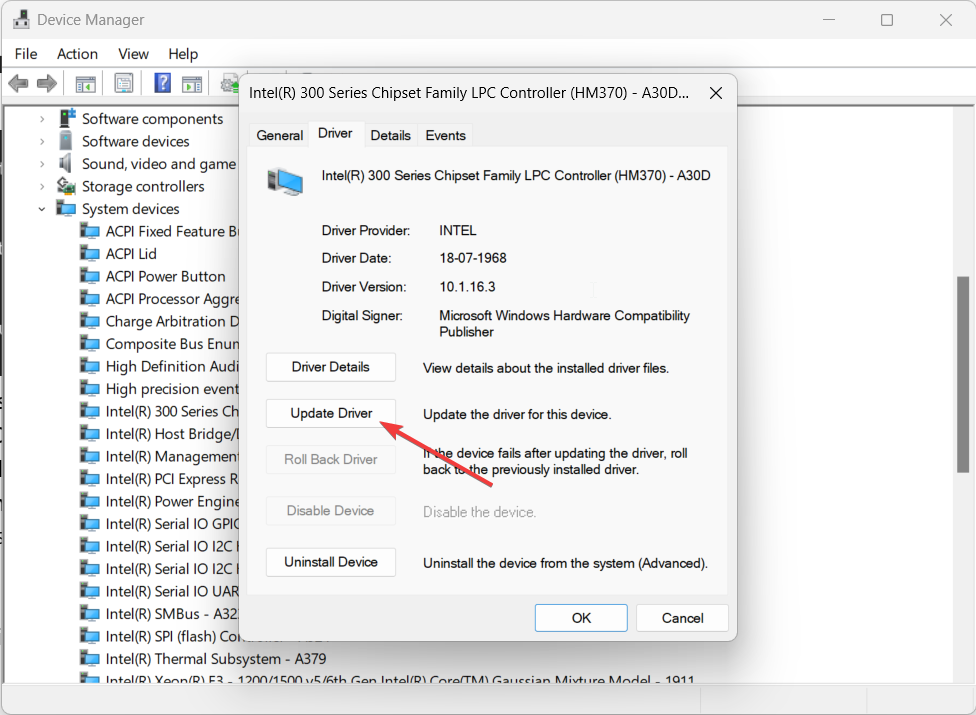Screen dimensions: 976x715
Task: Open the View menu
Action: tap(133, 54)
